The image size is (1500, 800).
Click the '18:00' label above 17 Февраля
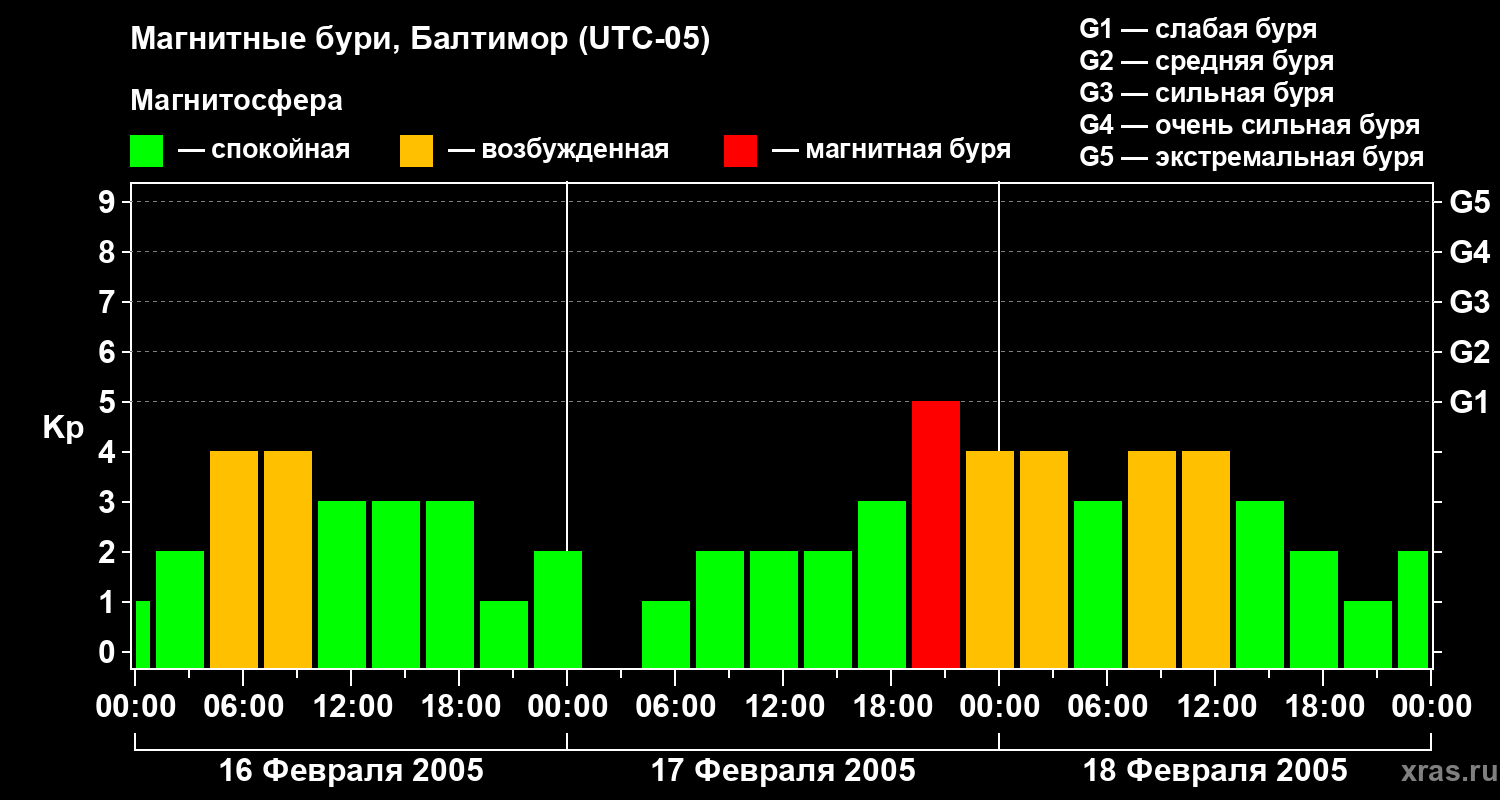[891, 707]
